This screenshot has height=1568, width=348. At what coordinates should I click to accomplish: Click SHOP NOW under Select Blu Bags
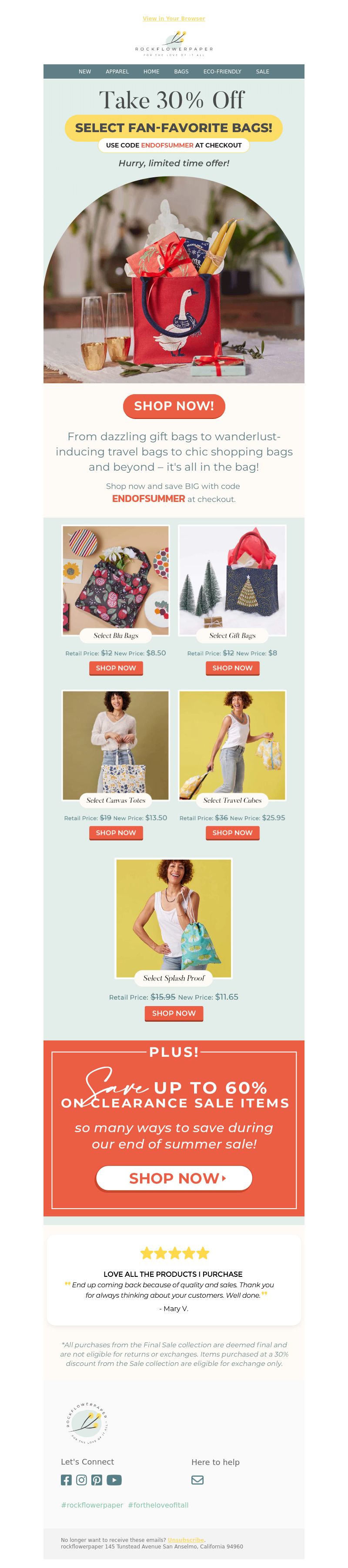(116, 668)
